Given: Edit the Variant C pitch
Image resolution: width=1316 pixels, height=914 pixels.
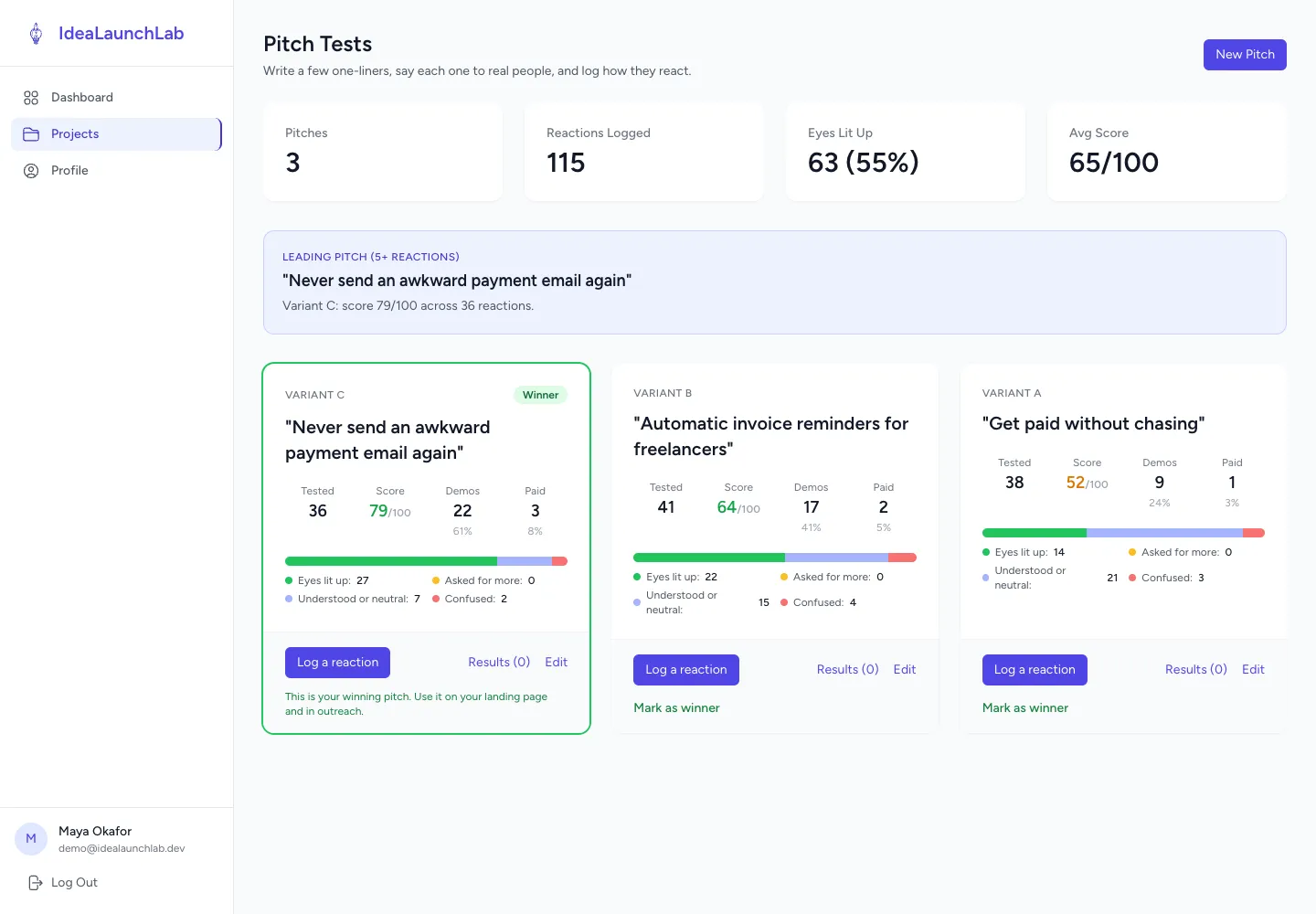Looking at the screenshot, I should [x=556, y=663].
